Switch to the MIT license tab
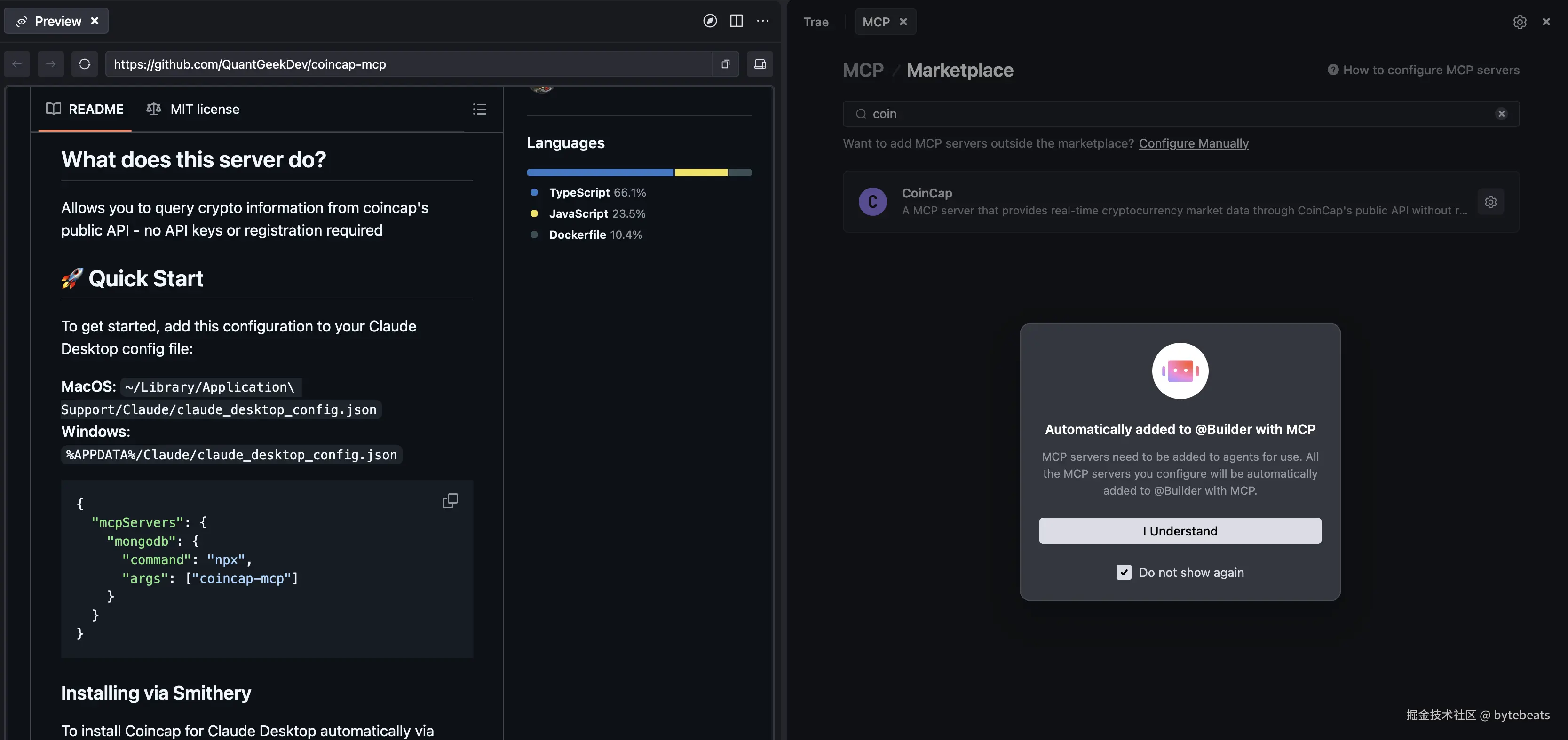Screen dimensions: 1568x740 point(193,109)
